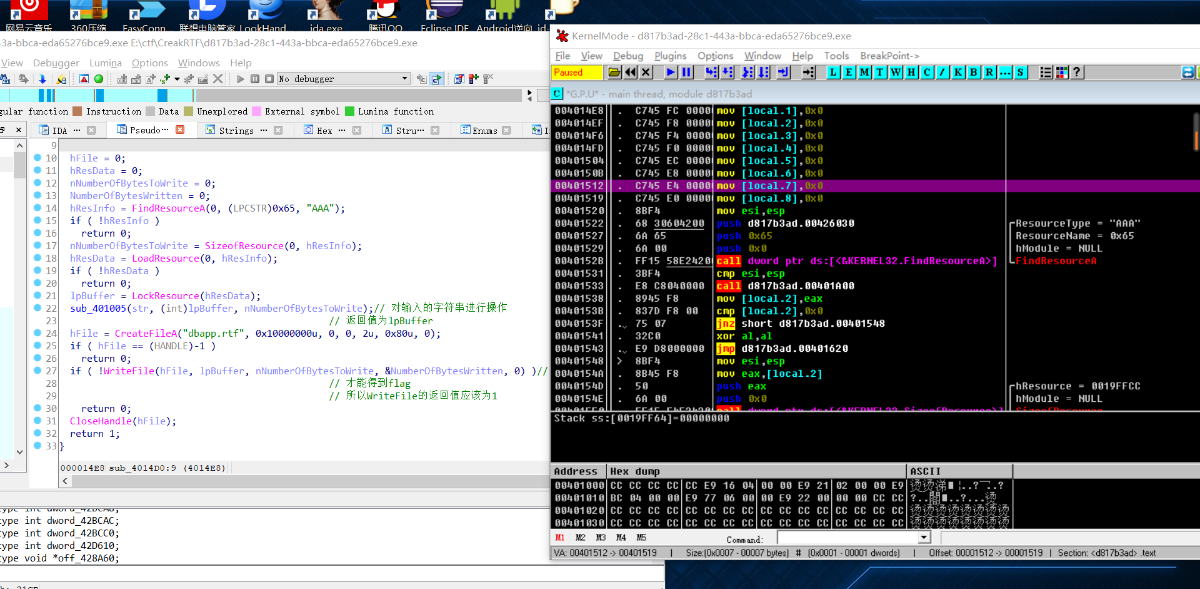Toggle breakpoint dot at line 22

click(x=37, y=308)
